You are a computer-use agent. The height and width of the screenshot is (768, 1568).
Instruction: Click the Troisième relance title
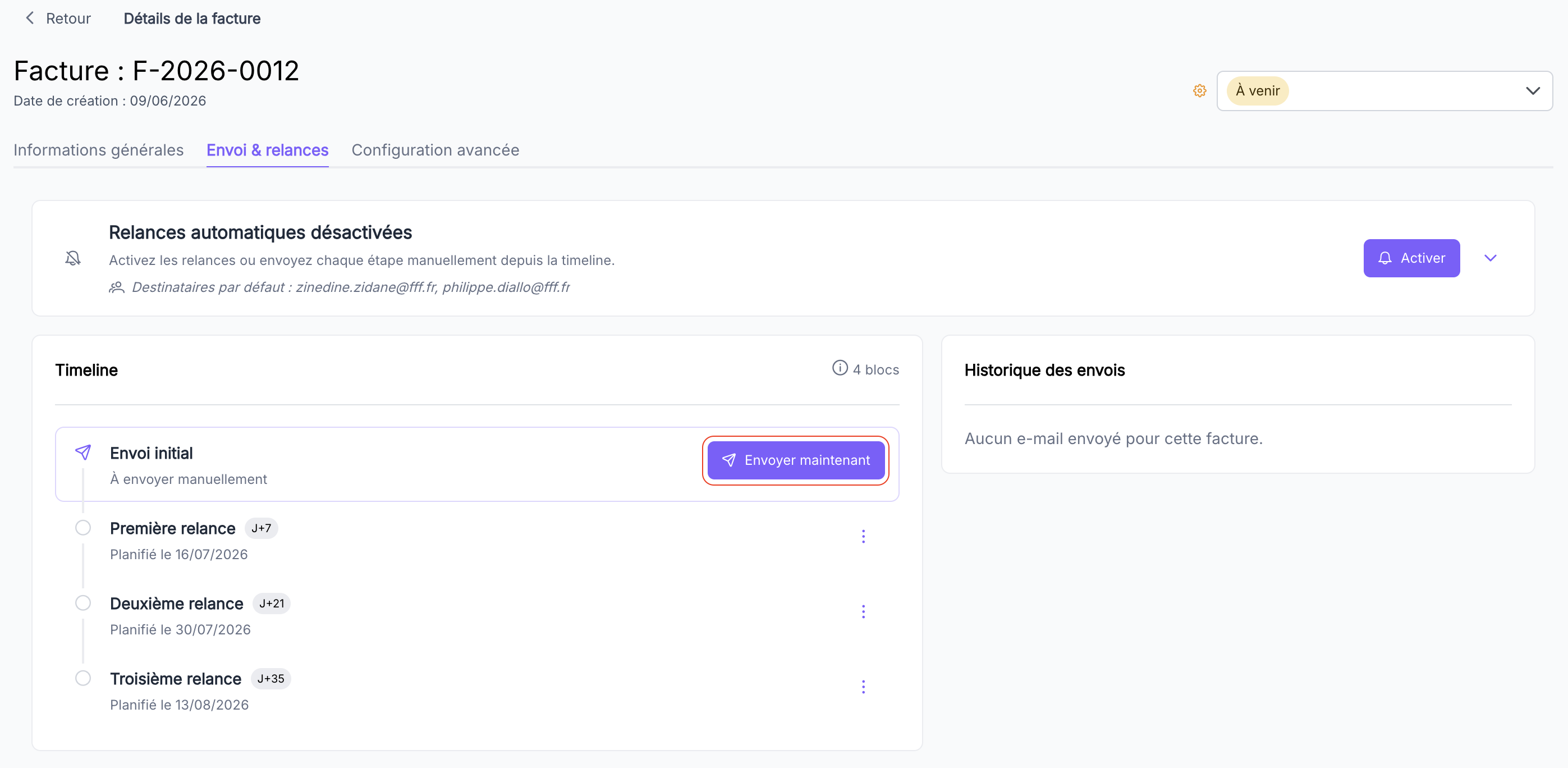(176, 679)
